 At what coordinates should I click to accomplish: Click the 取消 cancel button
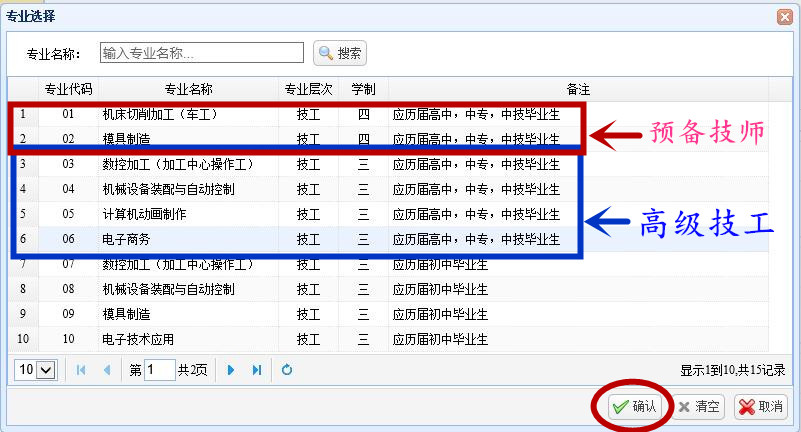(761, 407)
